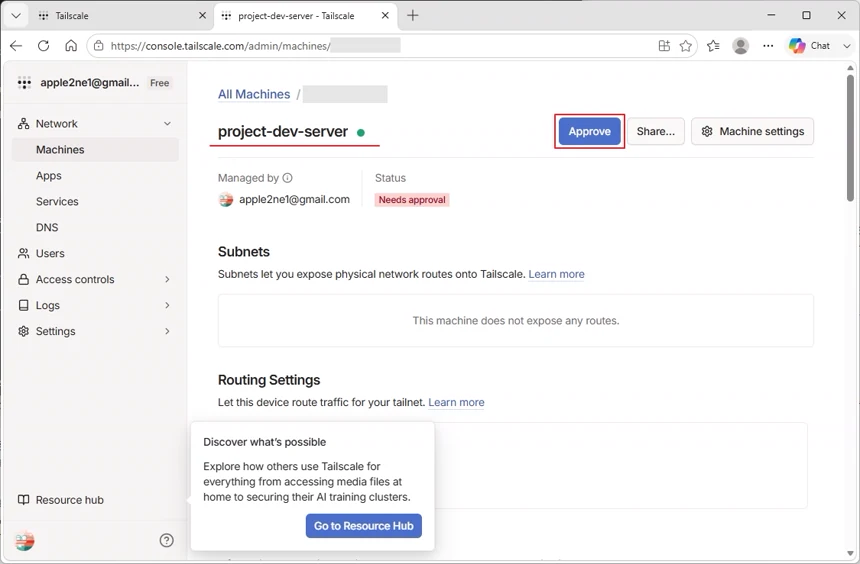The image size is (860, 564).
Task: Click the sidebar Settings gear icon
Action: click(24, 331)
